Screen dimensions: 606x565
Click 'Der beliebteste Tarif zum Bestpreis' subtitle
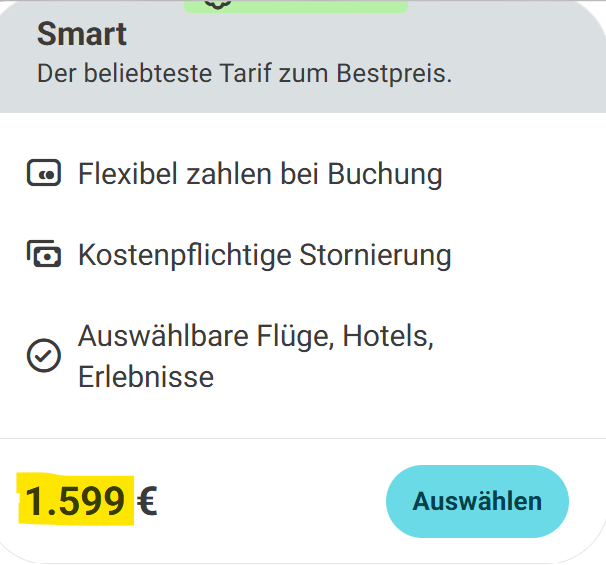(x=244, y=73)
